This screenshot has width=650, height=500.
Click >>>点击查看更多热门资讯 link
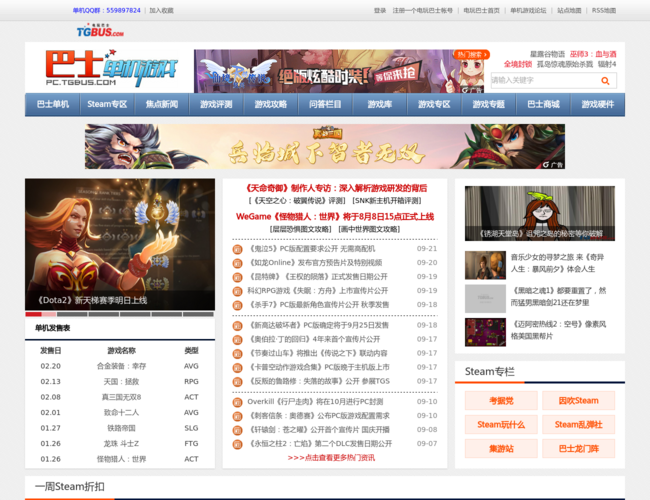click(331, 458)
